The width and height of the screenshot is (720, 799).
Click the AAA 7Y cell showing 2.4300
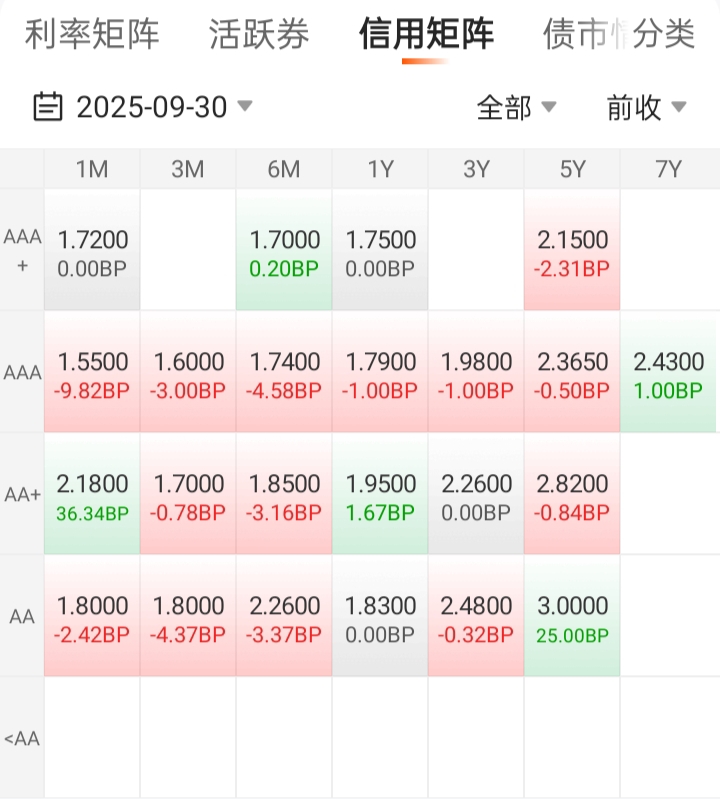pyautogui.click(x=668, y=373)
